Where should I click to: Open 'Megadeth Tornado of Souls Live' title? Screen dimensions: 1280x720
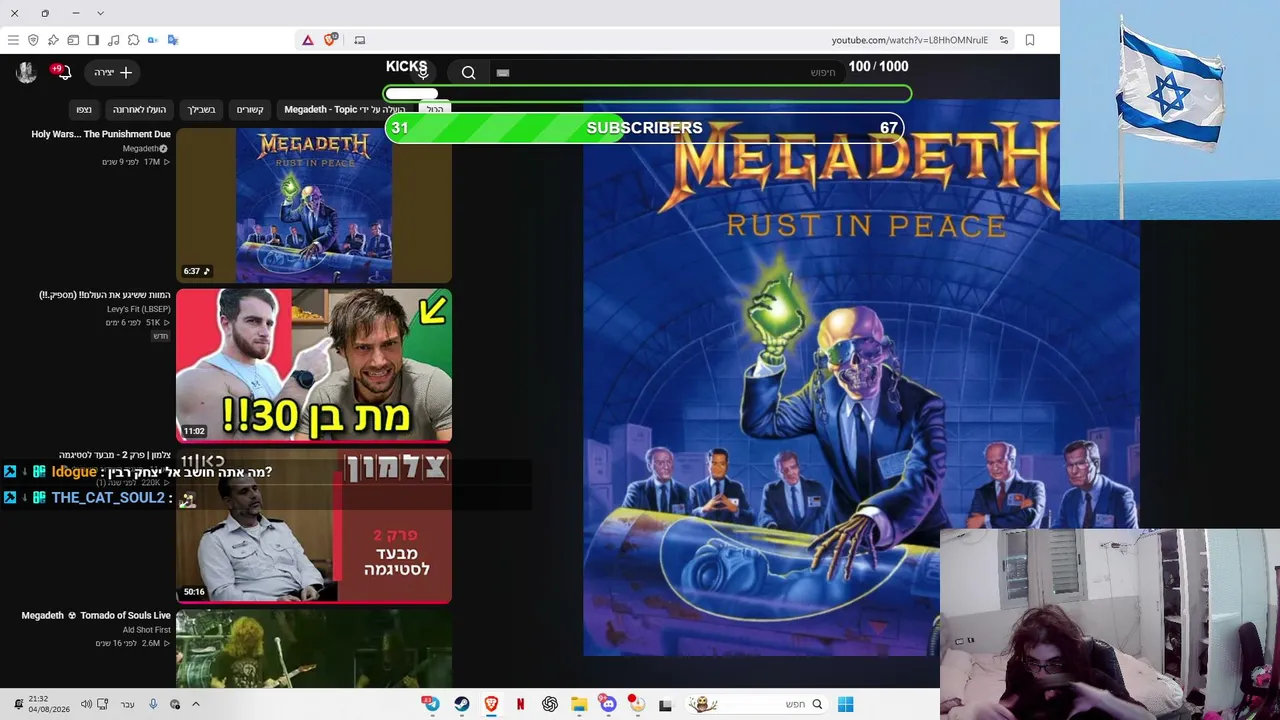pyautogui.click(x=96, y=615)
